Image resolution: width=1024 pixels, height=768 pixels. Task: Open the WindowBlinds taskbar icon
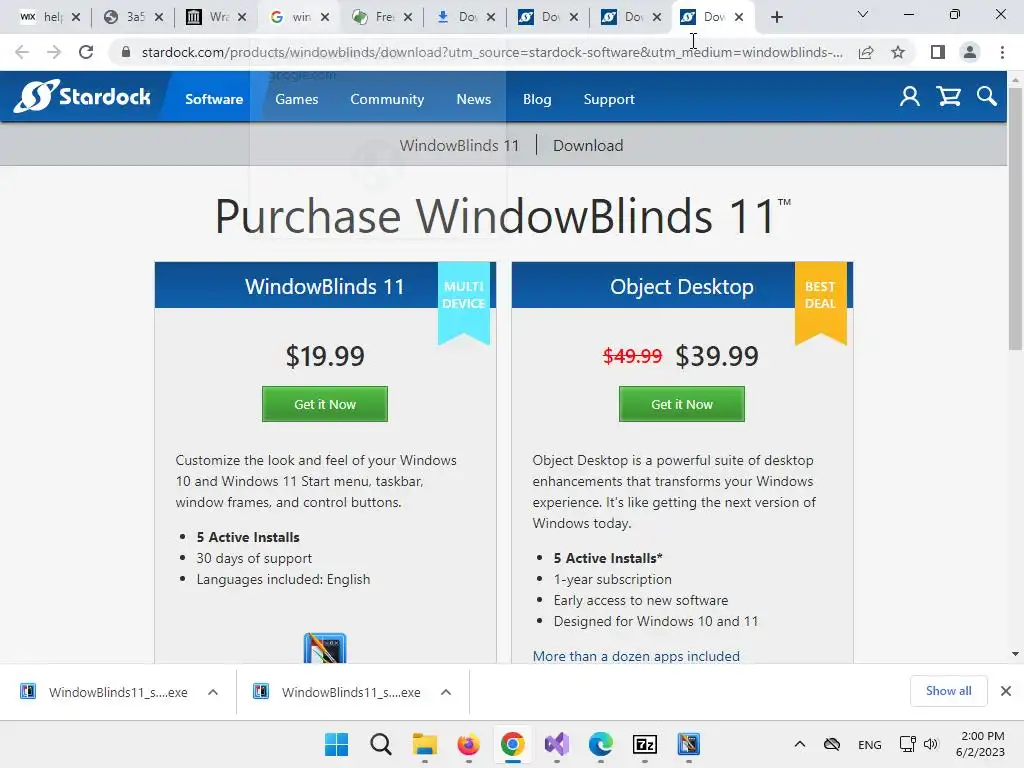[x=689, y=744]
